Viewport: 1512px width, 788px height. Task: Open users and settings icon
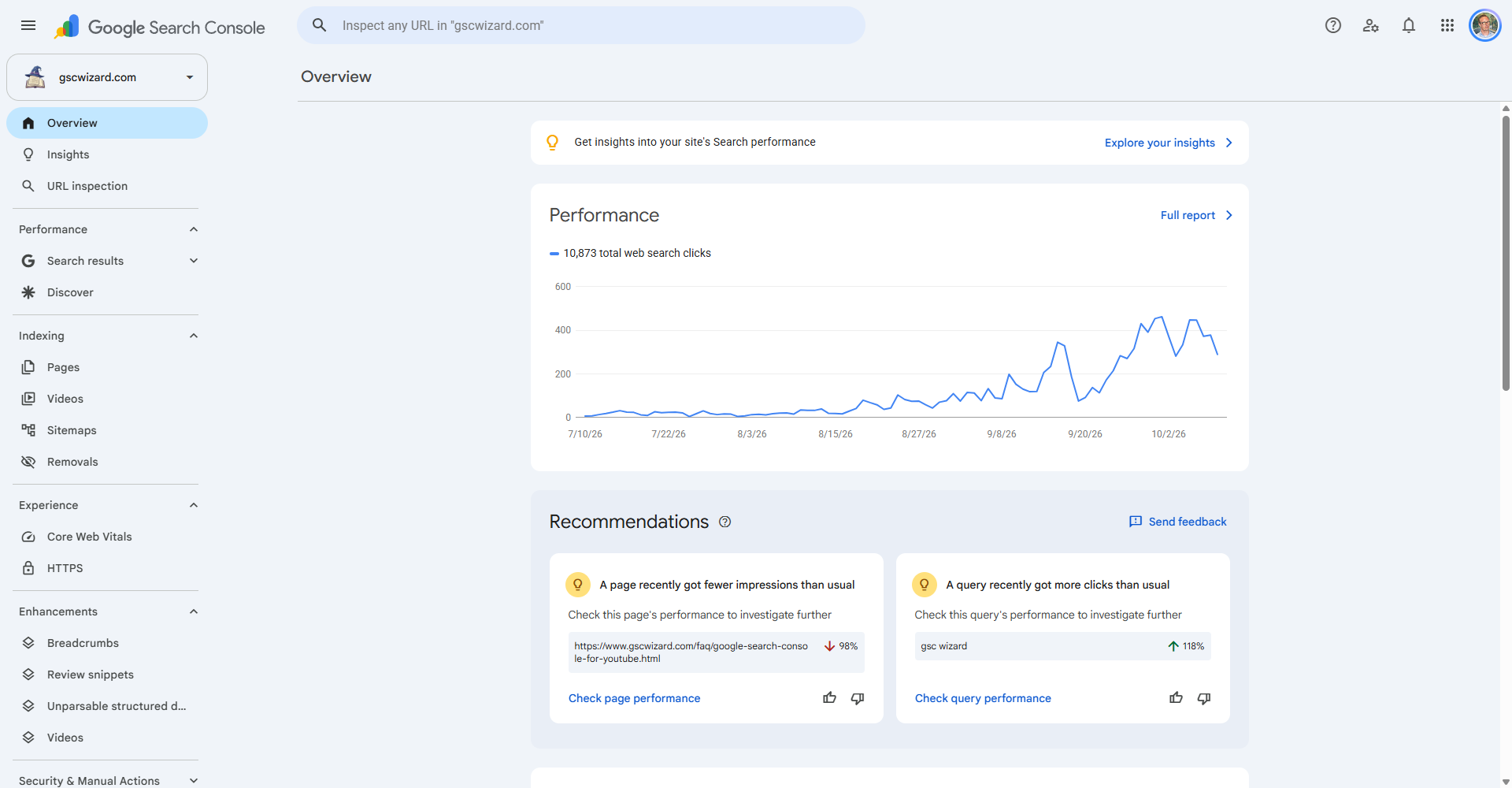point(1371,25)
